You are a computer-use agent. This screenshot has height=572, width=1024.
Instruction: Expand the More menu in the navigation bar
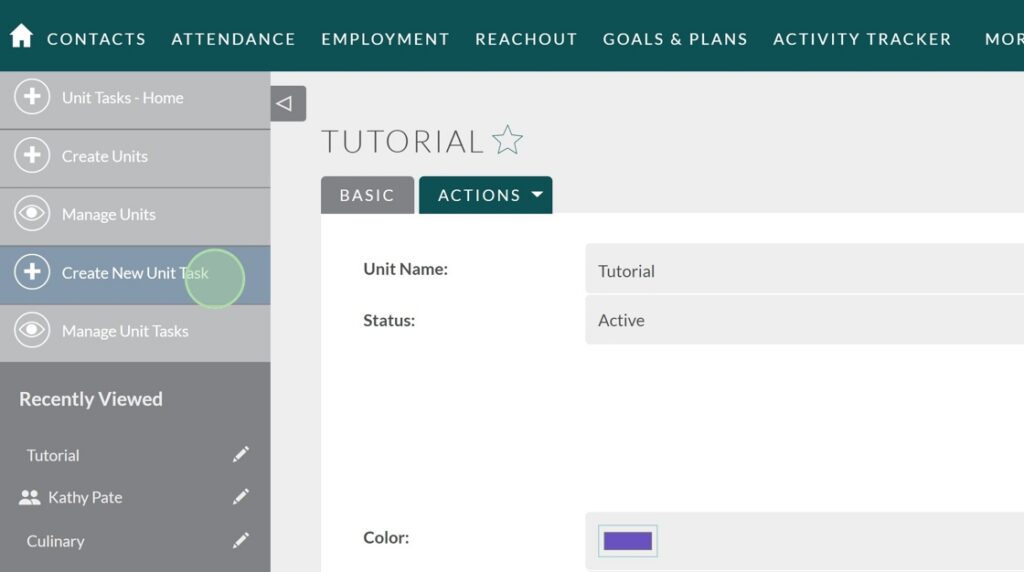1003,39
